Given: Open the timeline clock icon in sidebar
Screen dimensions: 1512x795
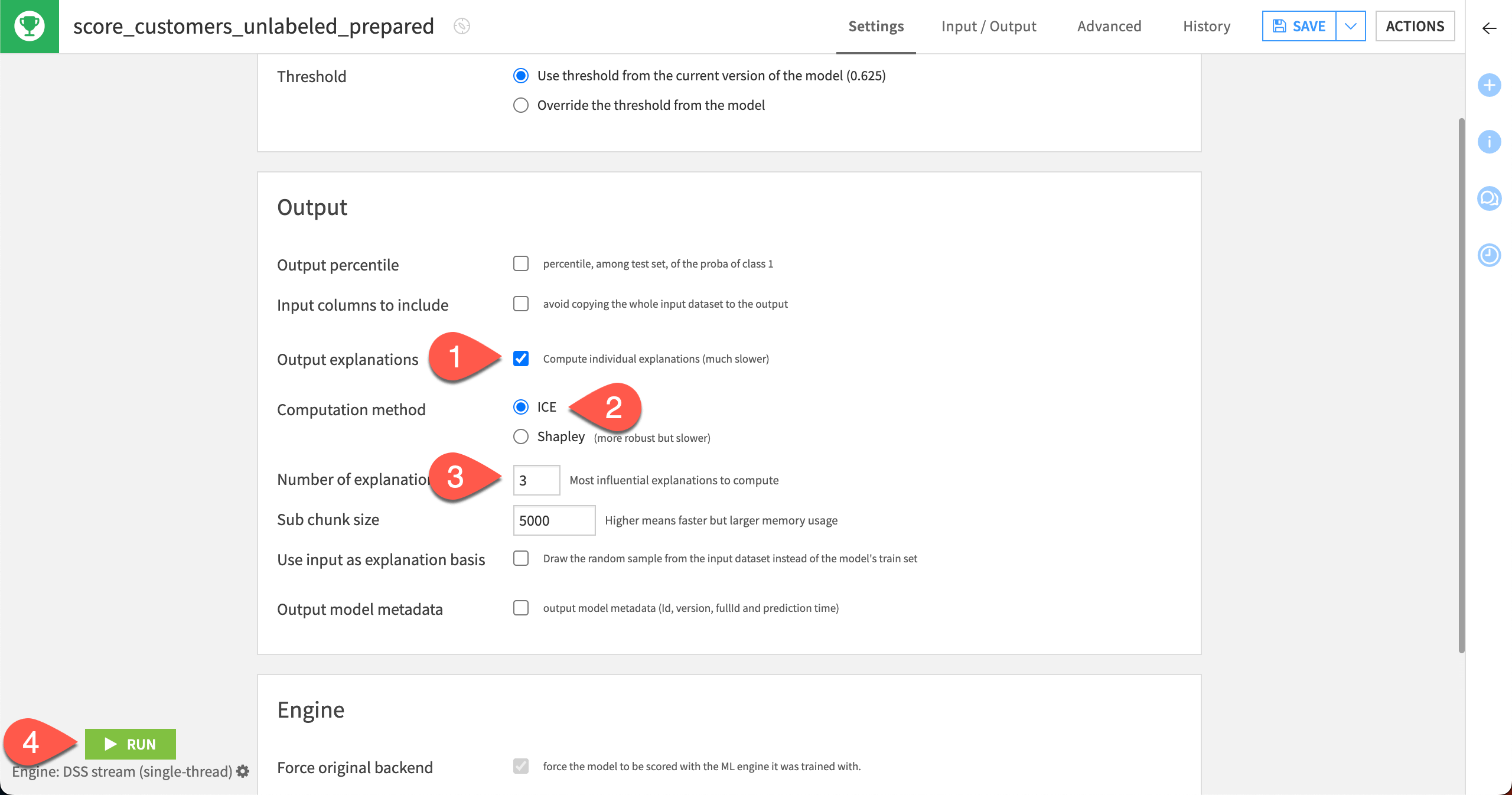Looking at the screenshot, I should [x=1489, y=255].
